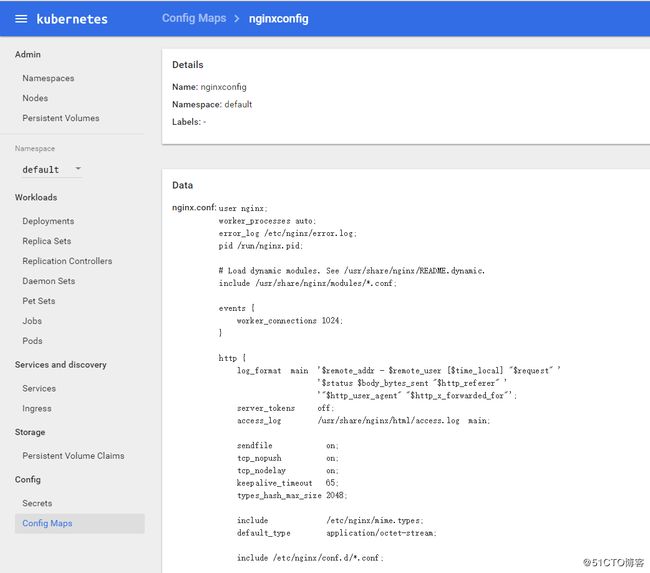
Task: Click the 'keepalive_timeout 65;' line
Action: pyautogui.click(x=288, y=483)
